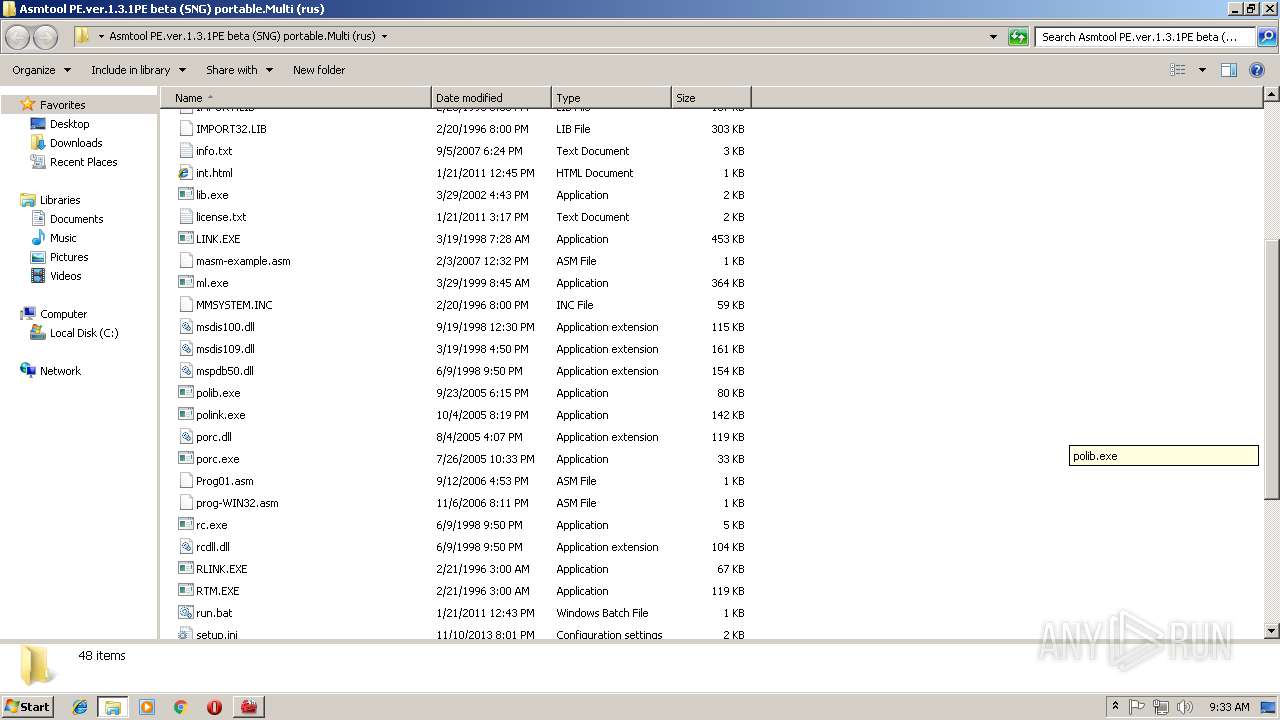The image size is (1280, 720).
Task: Click the search input field
Action: 1145,37
